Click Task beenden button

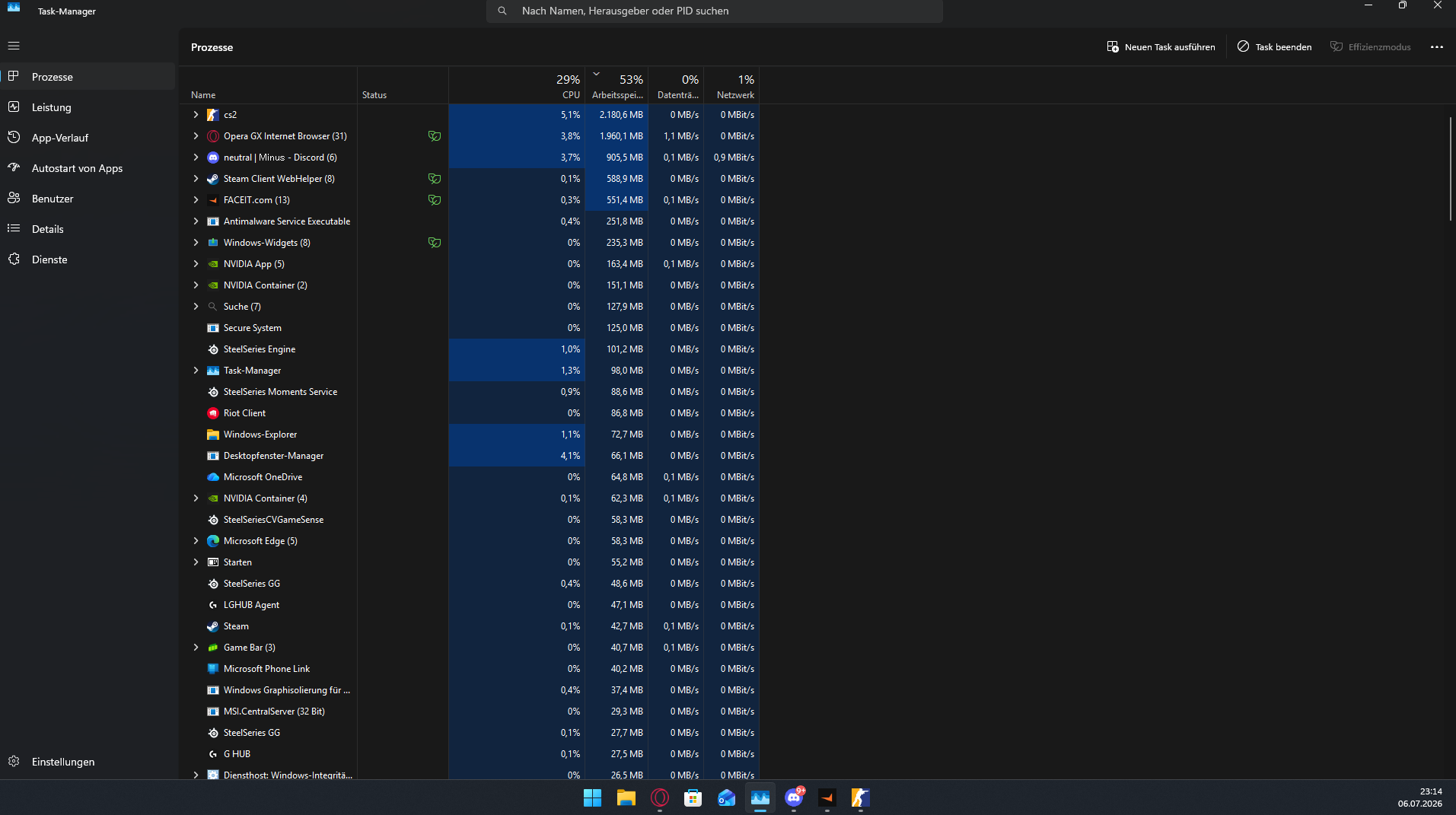coord(1275,47)
